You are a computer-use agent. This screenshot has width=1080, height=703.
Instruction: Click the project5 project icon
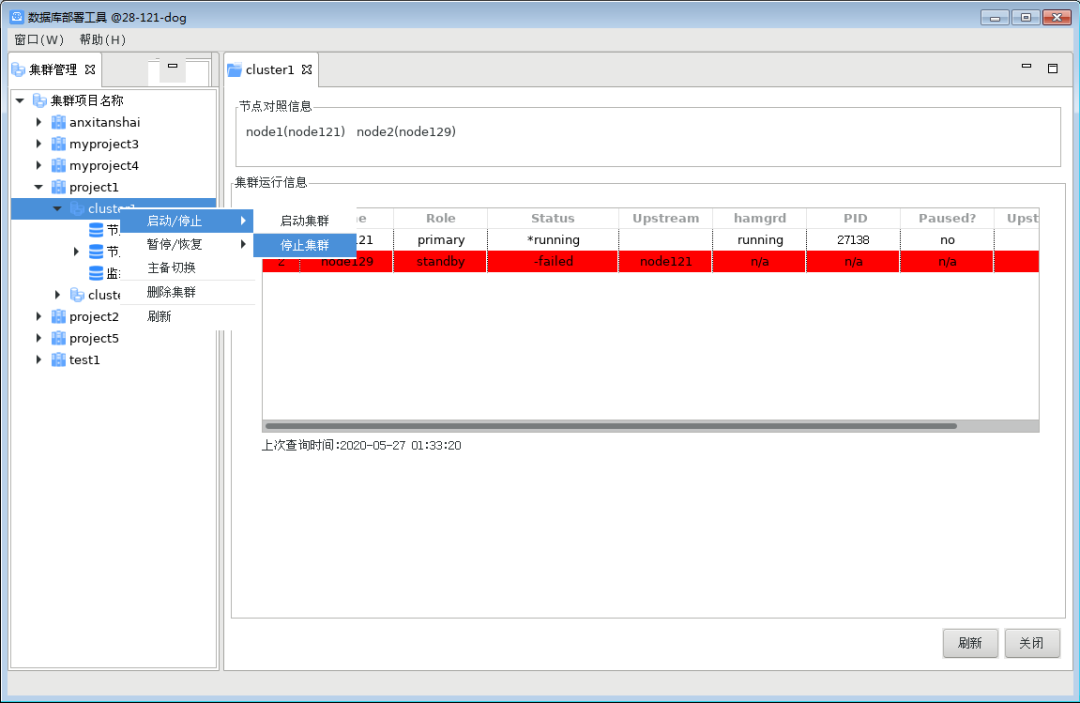coord(59,338)
